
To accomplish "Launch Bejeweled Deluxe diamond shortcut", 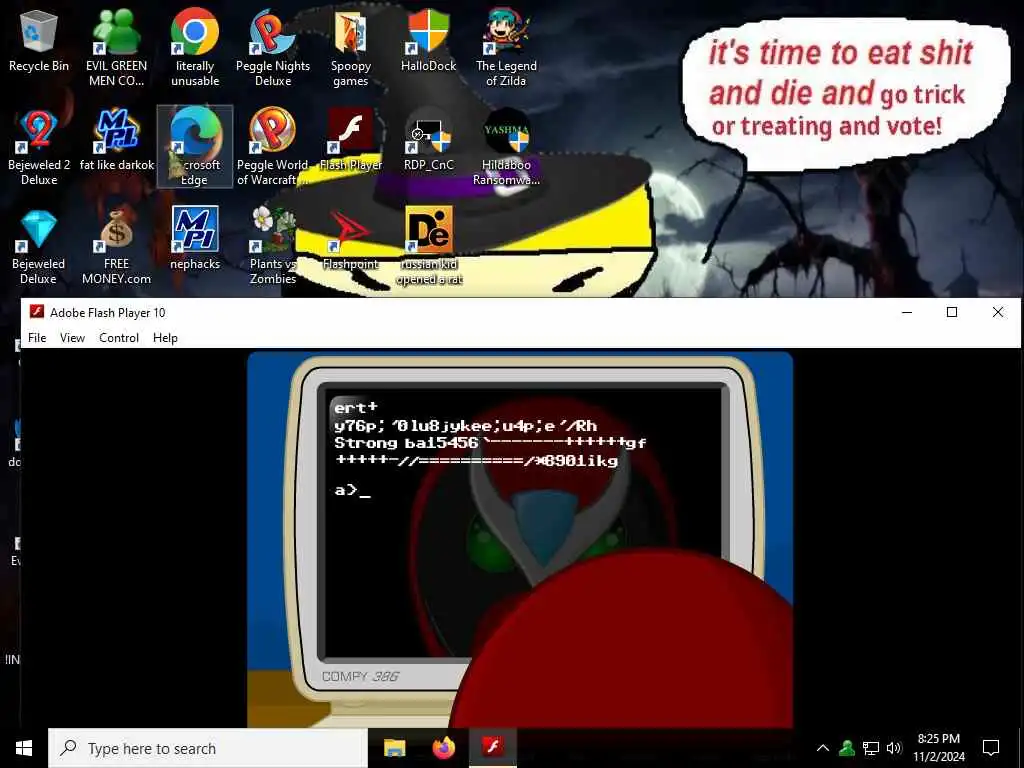I will pyautogui.click(x=39, y=246).
